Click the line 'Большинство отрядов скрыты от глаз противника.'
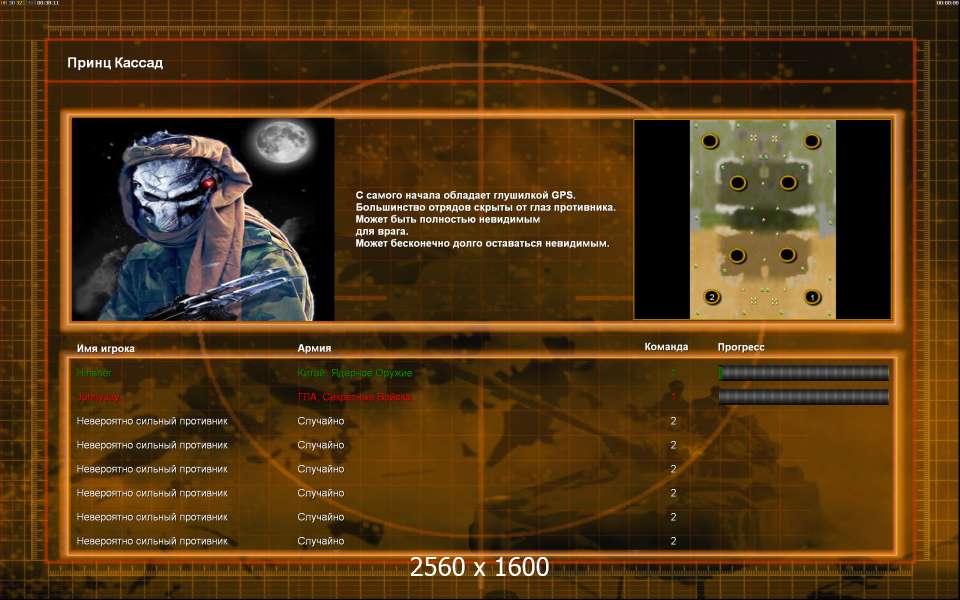The height and width of the screenshot is (600, 960). (486, 207)
